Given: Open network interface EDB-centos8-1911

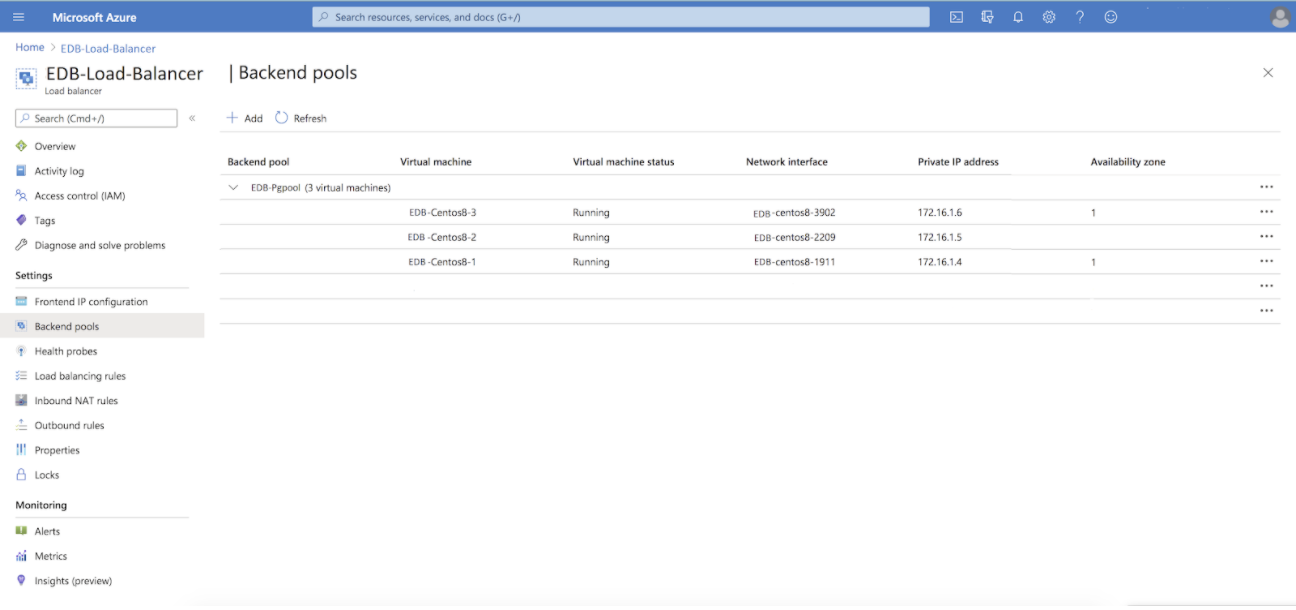Looking at the screenshot, I should point(794,262).
